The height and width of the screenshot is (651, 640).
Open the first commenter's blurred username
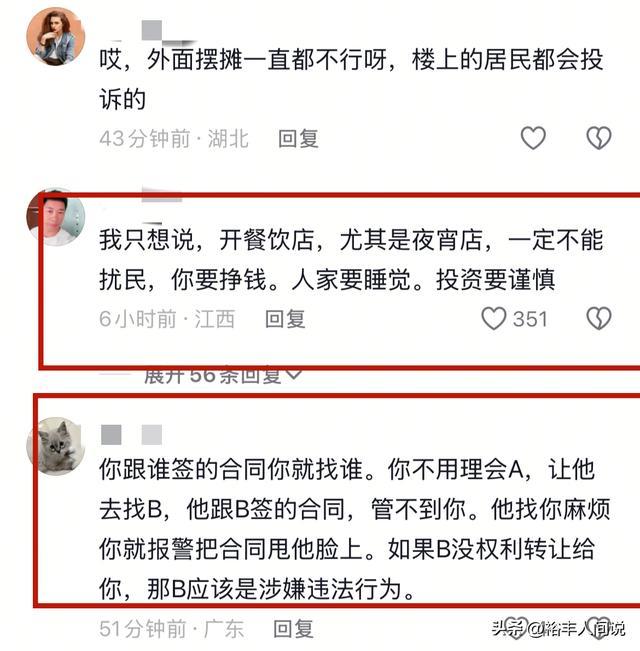click(x=151, y=32)
